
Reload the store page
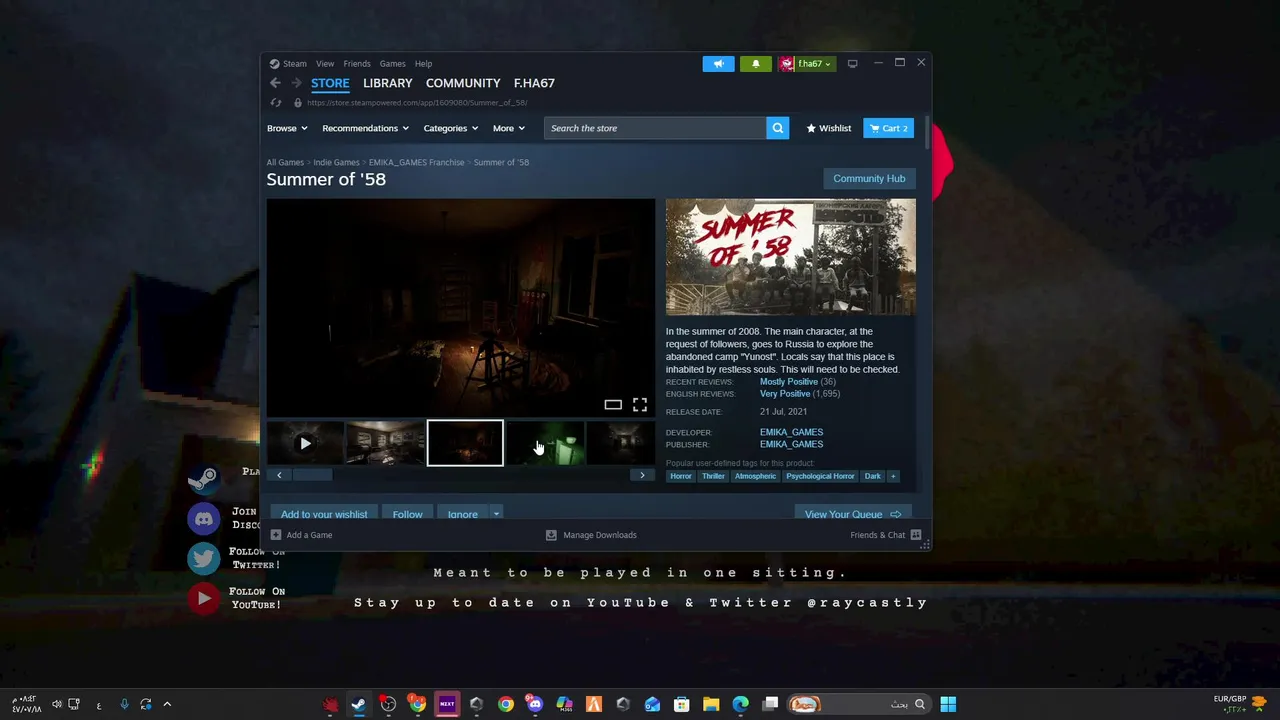[276, 102]
